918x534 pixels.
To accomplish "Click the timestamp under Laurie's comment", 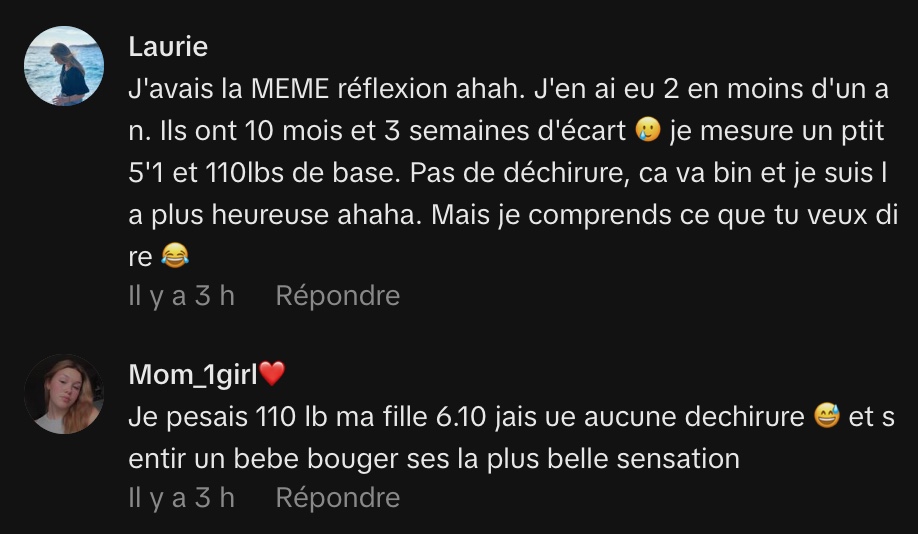I will (181, 296).
